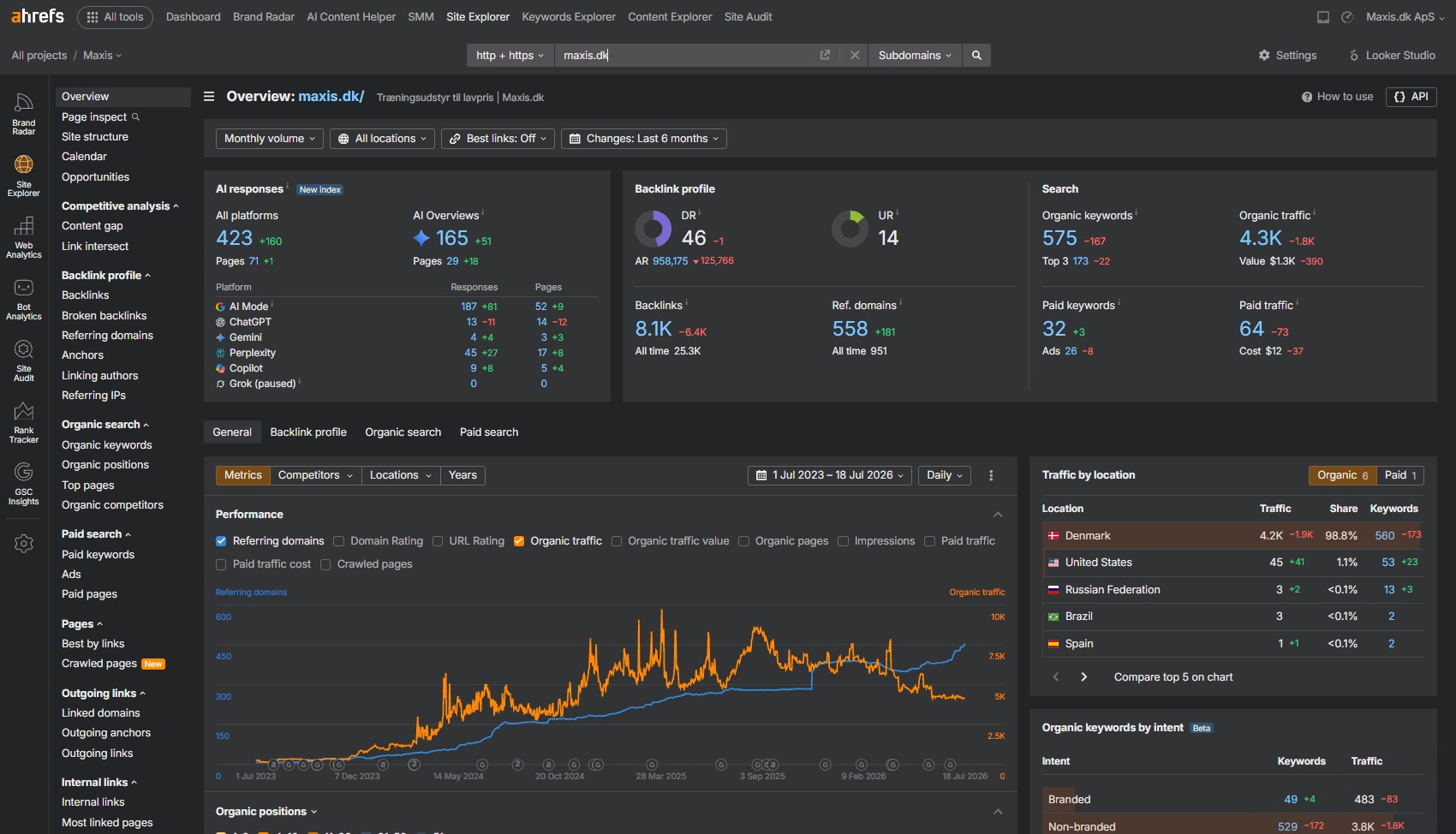
Task: Open Brand Radar in the left sidebar
Action: 24,114
